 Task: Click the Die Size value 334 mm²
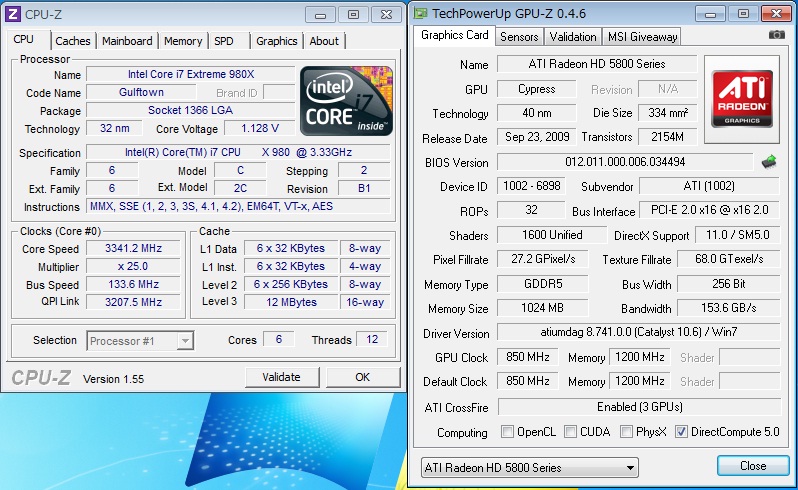(668, 112)
